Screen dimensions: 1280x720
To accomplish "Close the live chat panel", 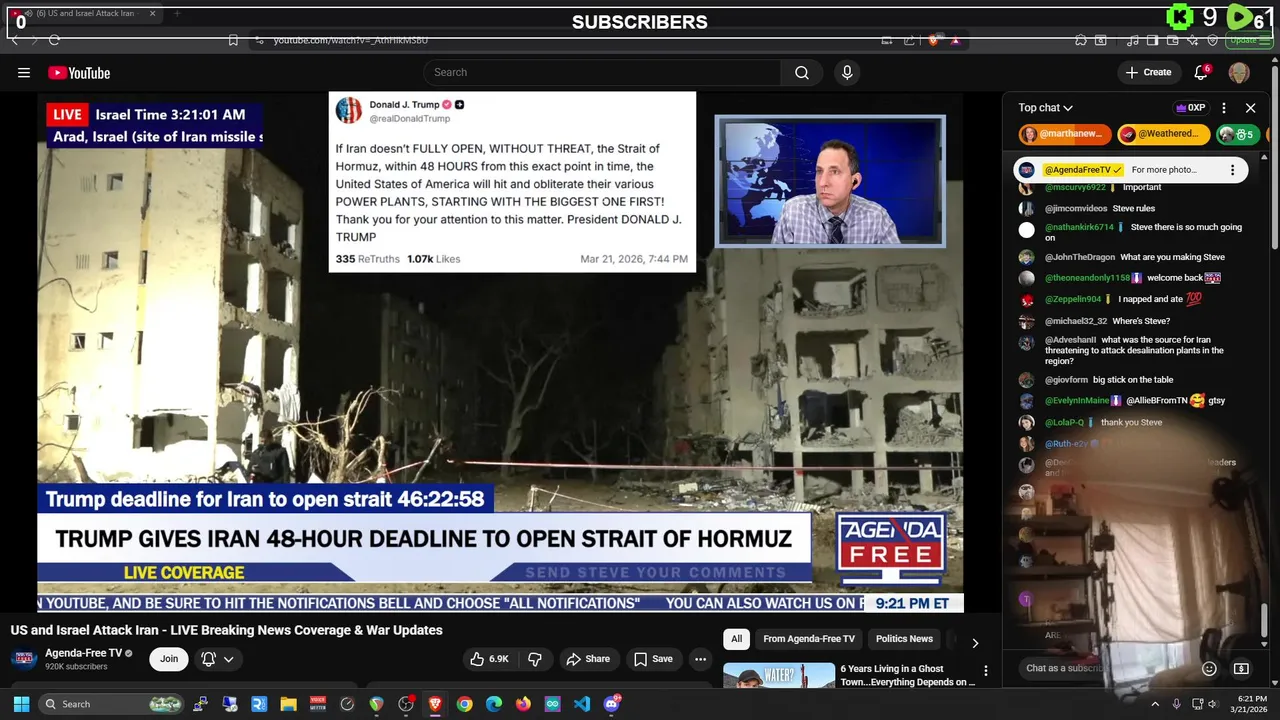I will pos(1250,108).
